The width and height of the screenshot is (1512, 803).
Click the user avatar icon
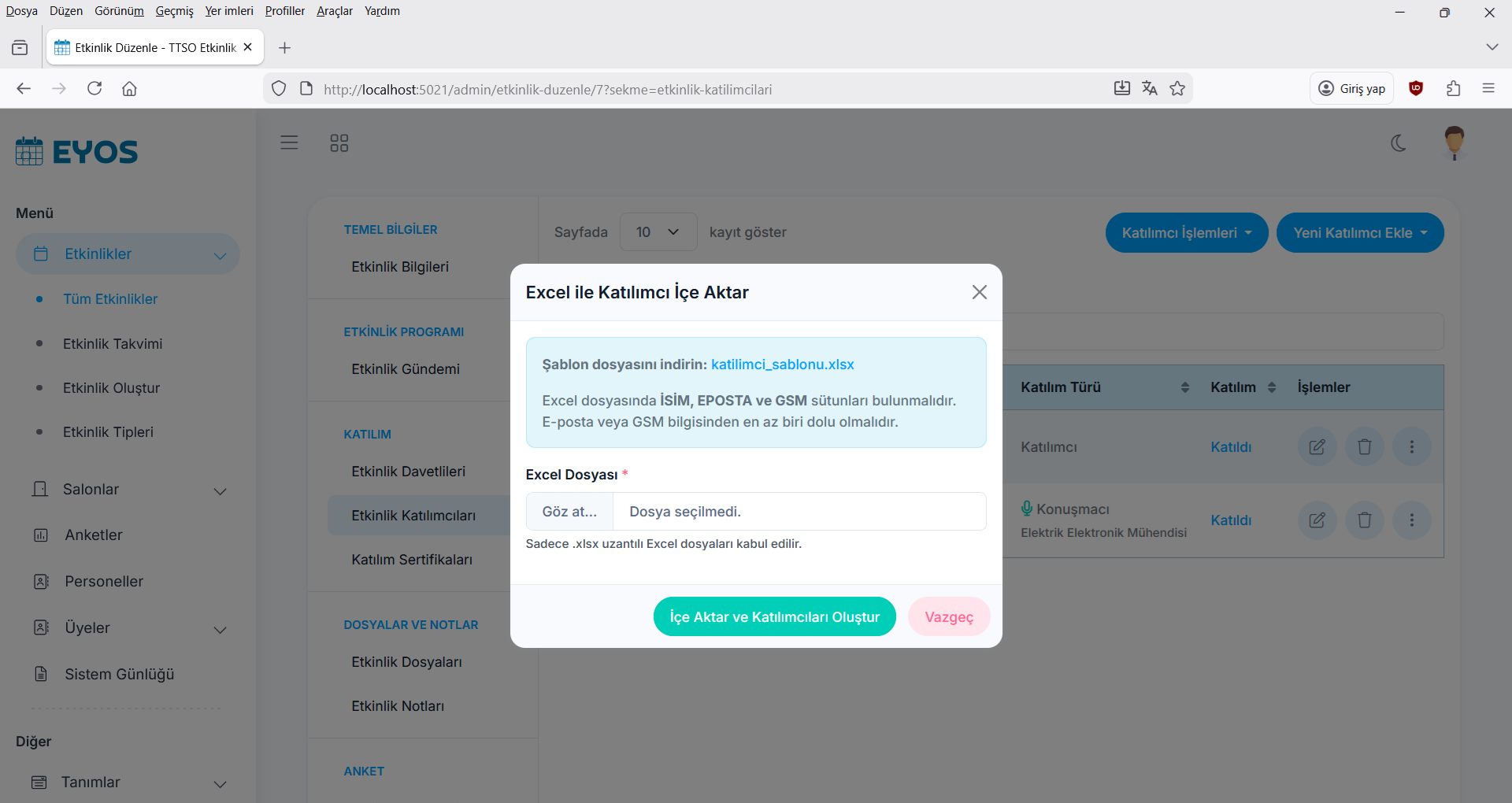(x=1454, y=143)
